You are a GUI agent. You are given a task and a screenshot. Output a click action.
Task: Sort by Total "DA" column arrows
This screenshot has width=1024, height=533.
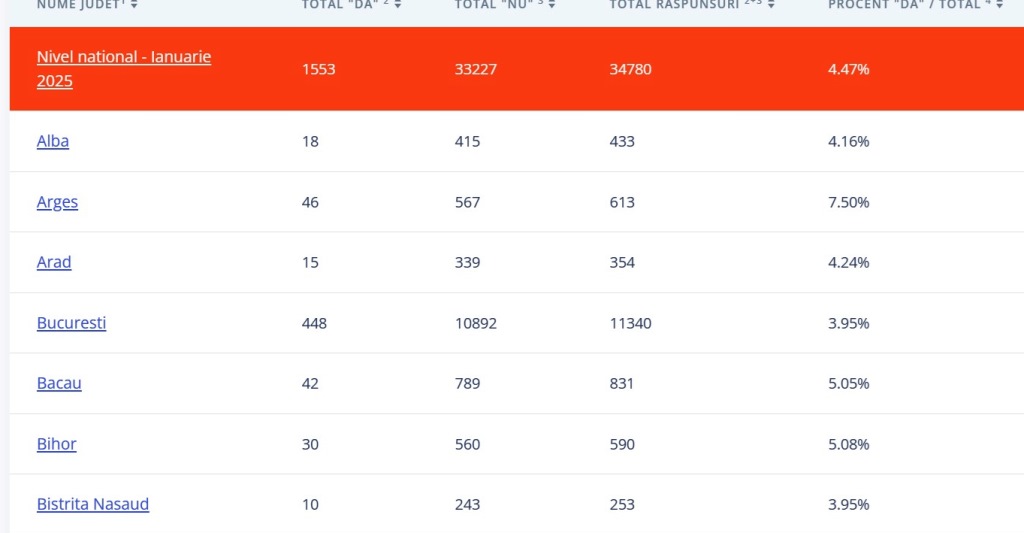tap(398, 5)
